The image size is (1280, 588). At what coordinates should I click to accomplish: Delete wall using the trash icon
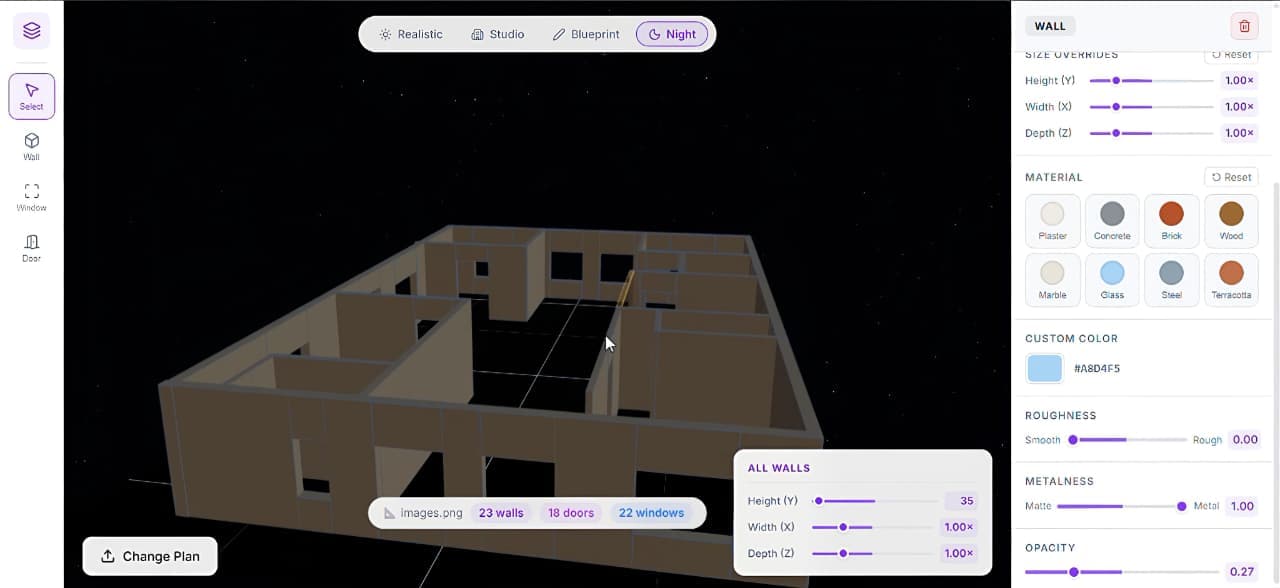(x=1244, y=27)
